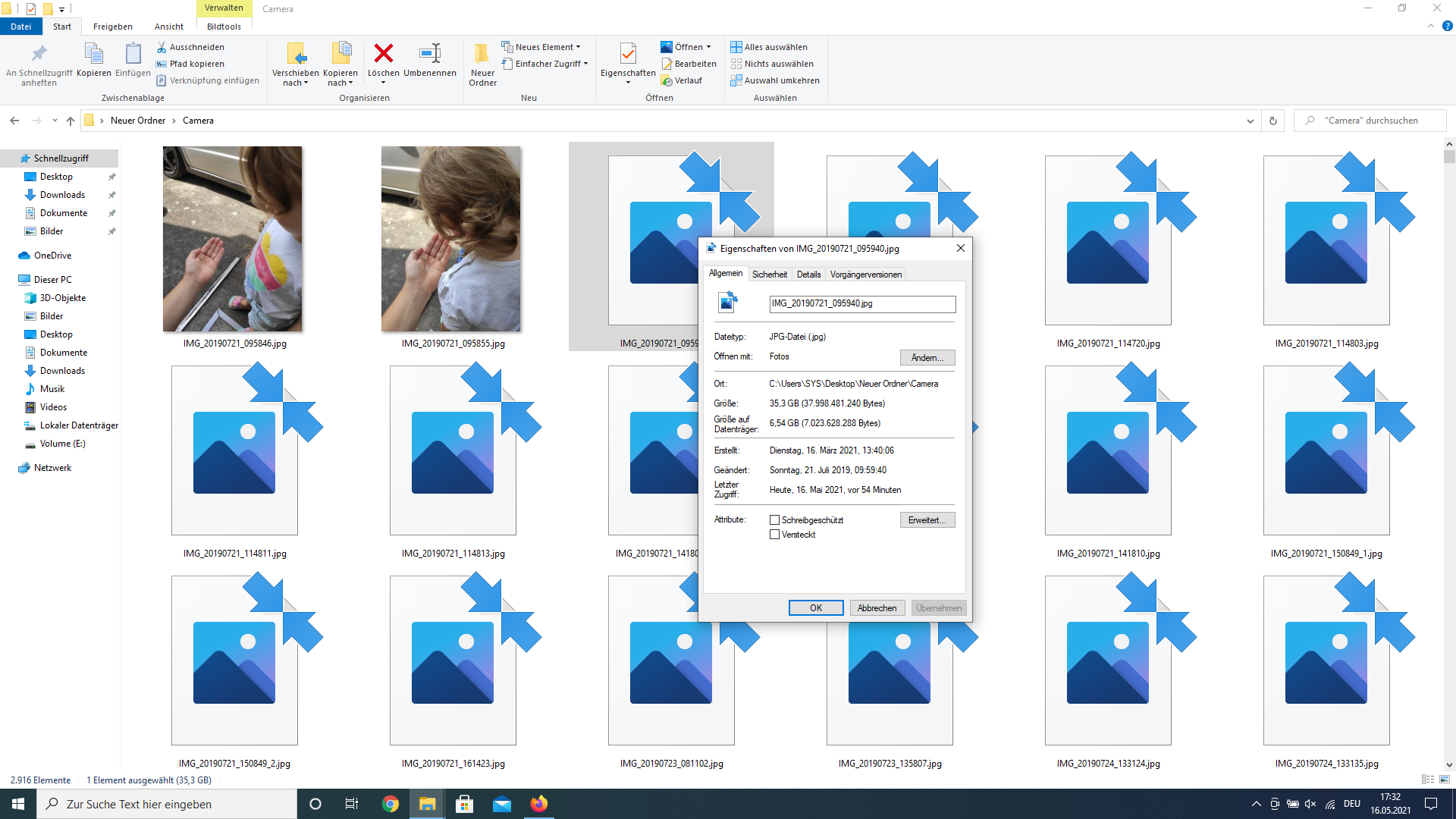This screenshot has height=819, width=1456.
Task: Click the Kopieren ribbon icon
Action: pos(93,61)
